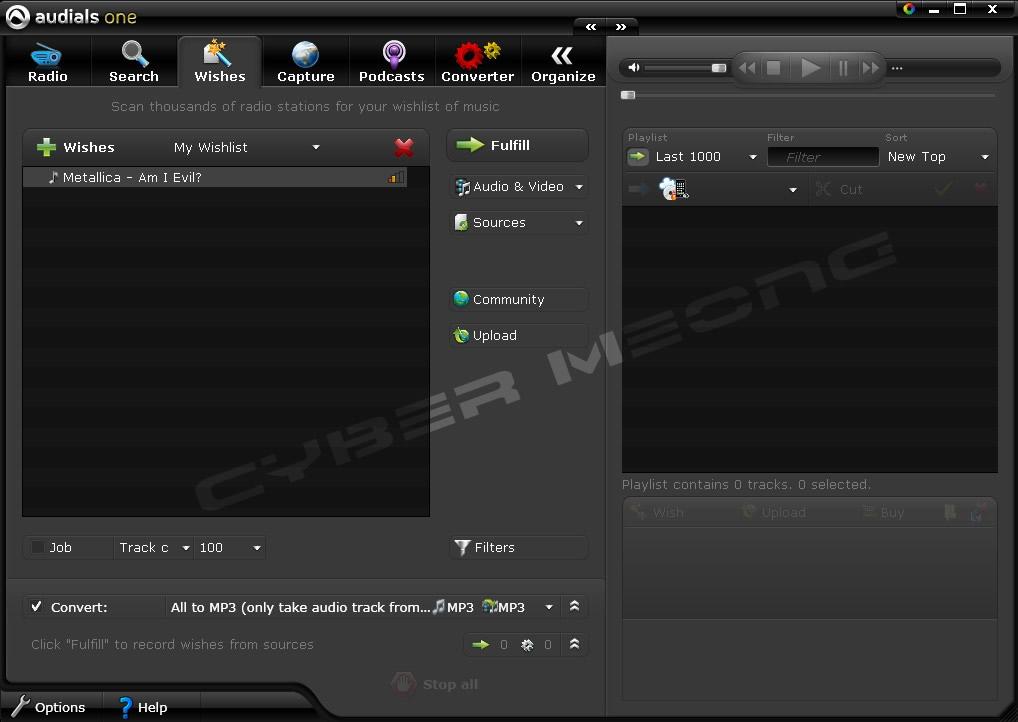1018x722 pixels.
Task: Toggle the Convert checkbox
Action: [36, 606]
